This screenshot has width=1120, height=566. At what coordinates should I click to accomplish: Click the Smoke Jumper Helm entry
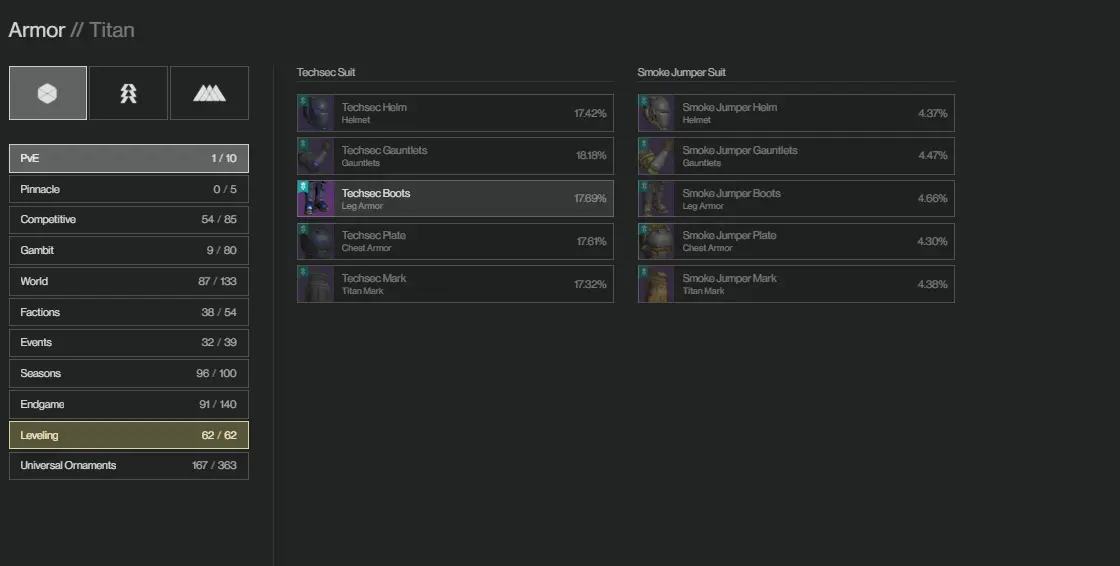(797, 113)
